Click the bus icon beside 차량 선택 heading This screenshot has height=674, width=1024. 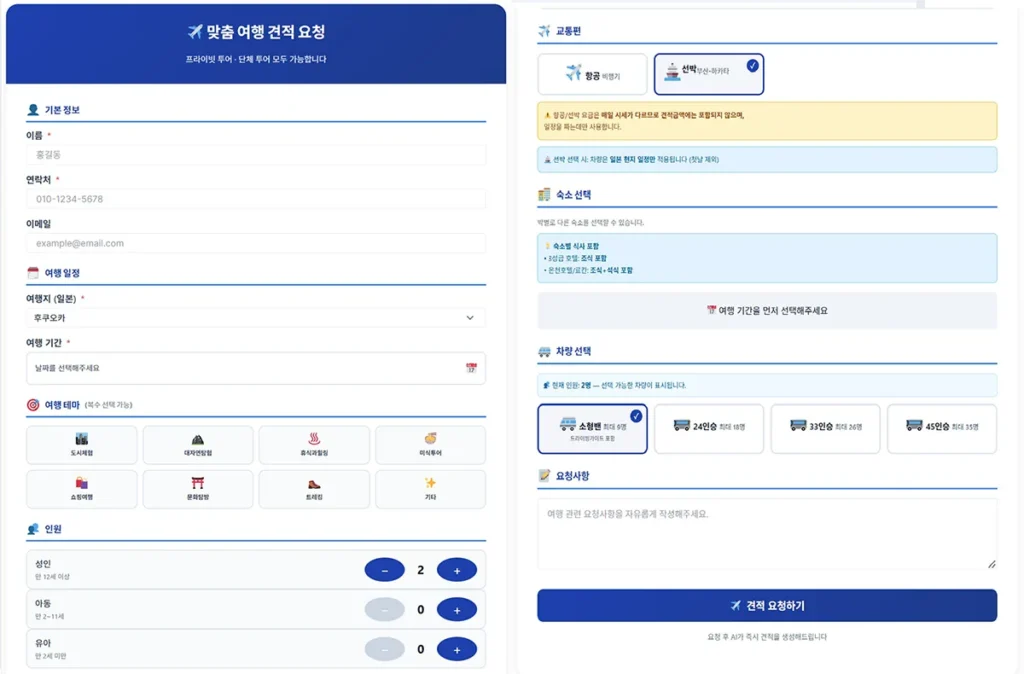(x=544, y=351)
